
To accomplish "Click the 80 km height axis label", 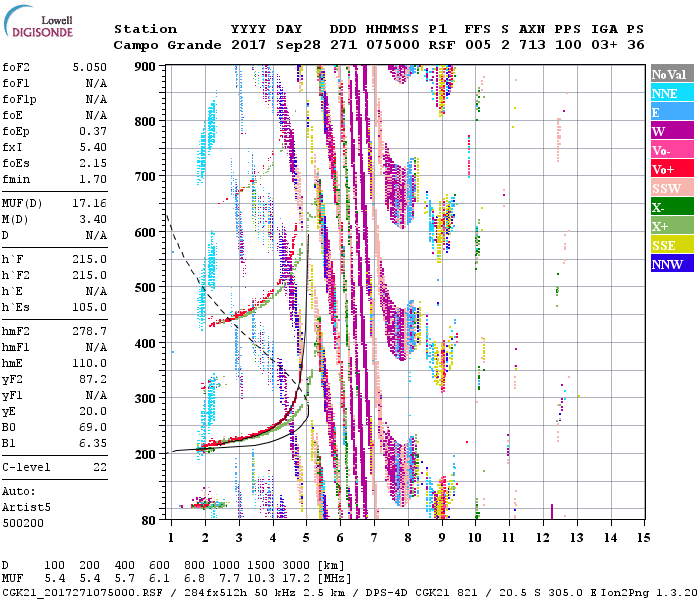I will click(x=149, y=521).
